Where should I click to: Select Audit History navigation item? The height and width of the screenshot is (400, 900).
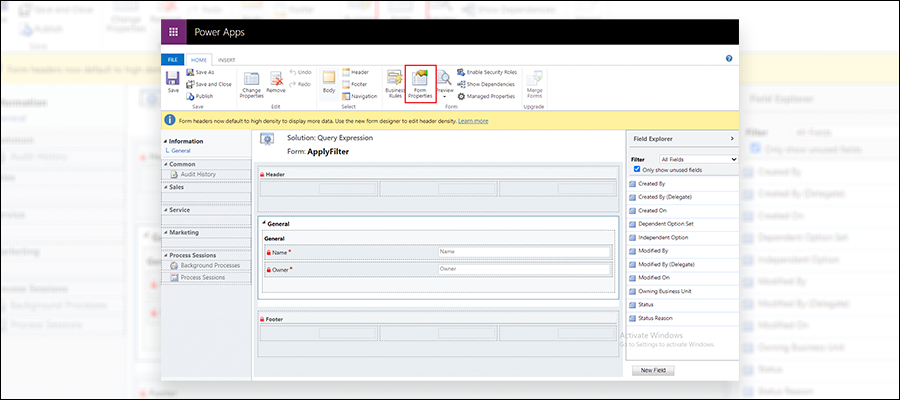point(198,174)
